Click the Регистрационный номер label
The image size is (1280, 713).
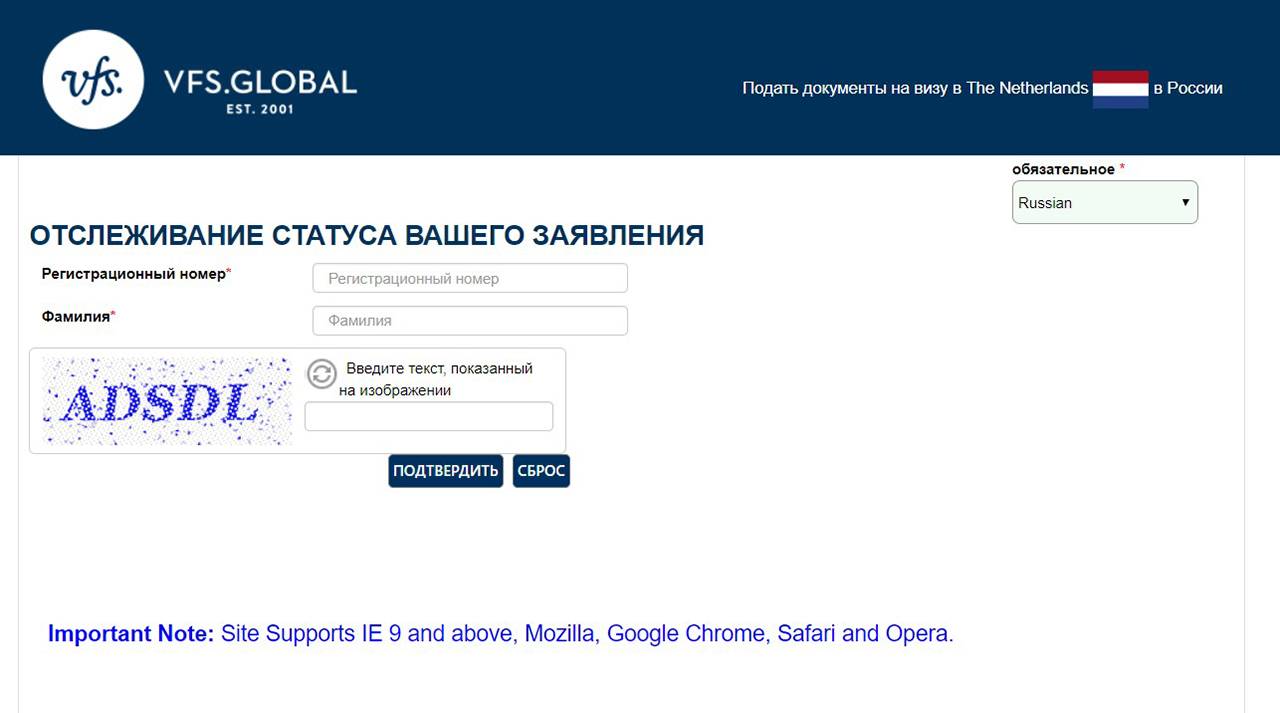pos(136,274)
